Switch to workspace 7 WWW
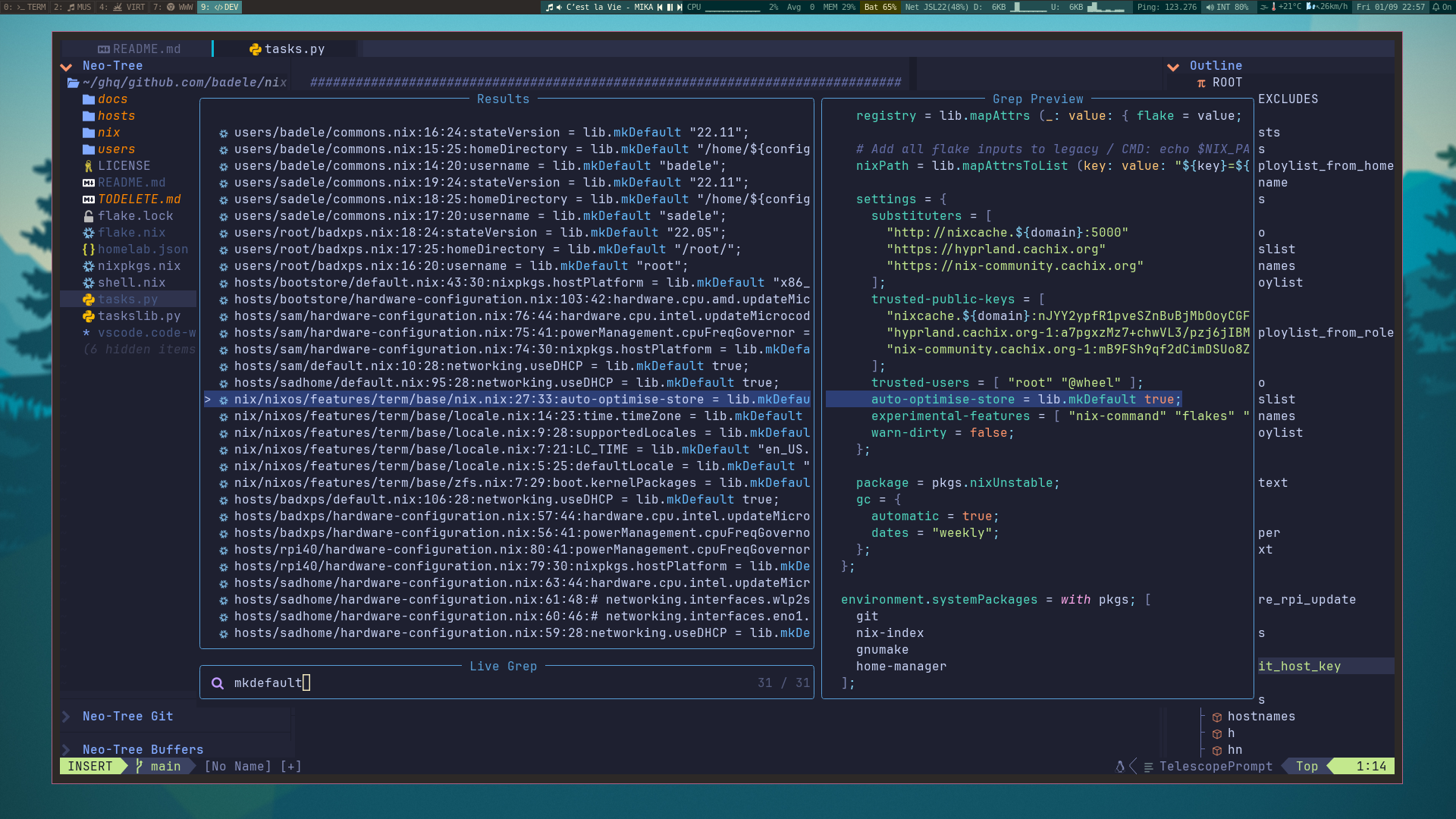The width and height of the screenshot is (1456, 819). tap(173, 7)
